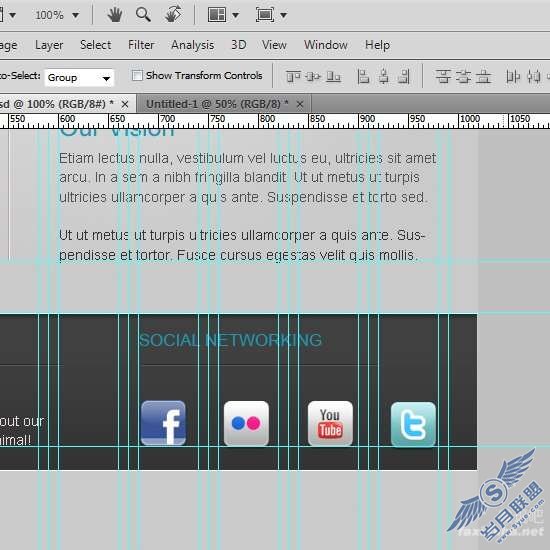Click the Facebook icon on canvas
The image size is (550, 550).
pyautogui.click(x=163, y=423)
